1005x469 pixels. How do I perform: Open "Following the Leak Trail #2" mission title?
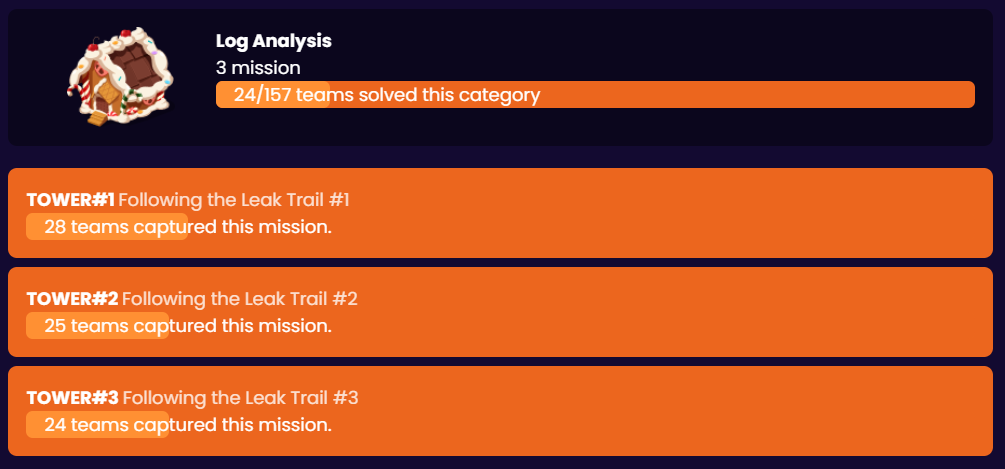tap(240, 299)
